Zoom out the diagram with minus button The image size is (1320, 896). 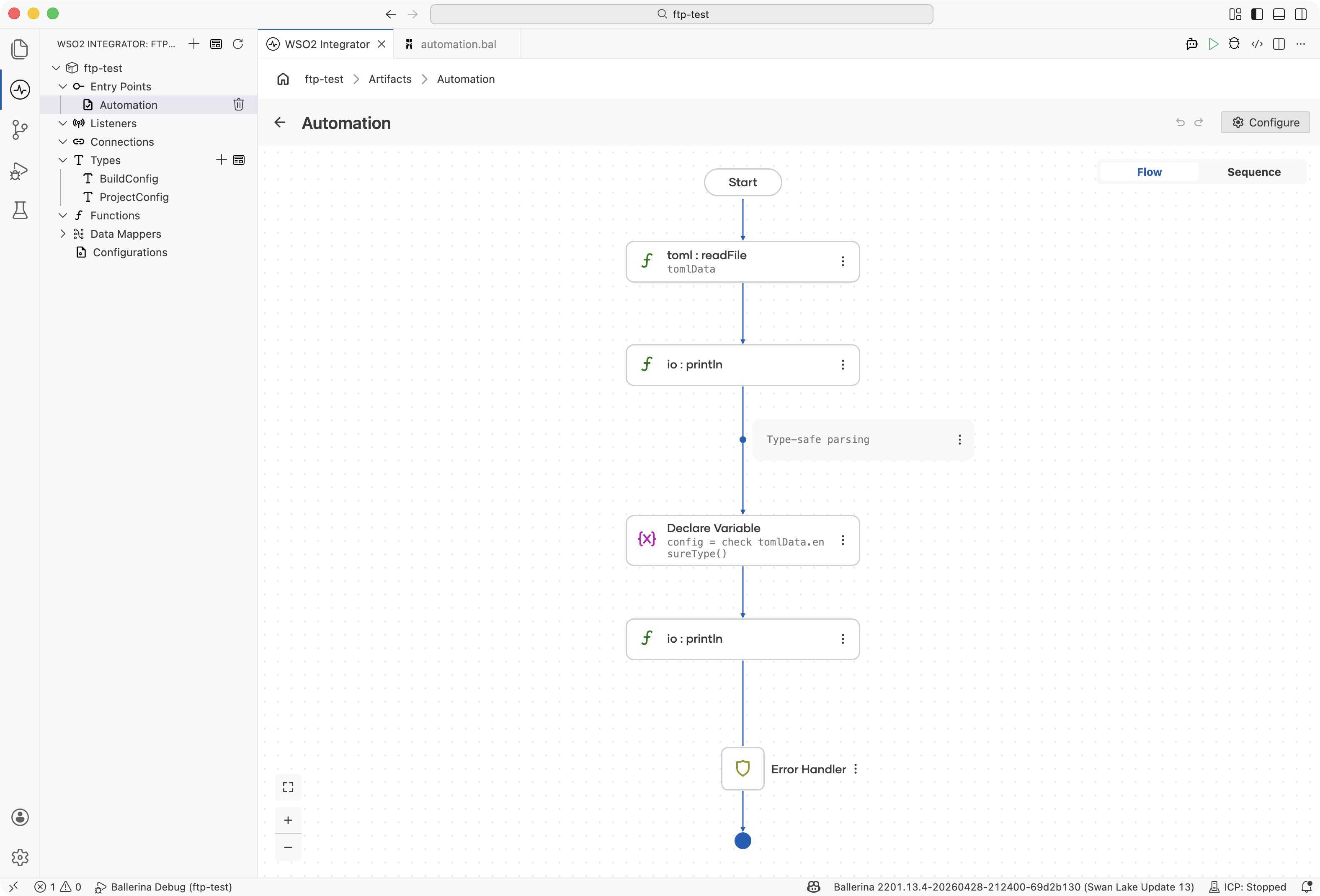(x=288, y=847)
